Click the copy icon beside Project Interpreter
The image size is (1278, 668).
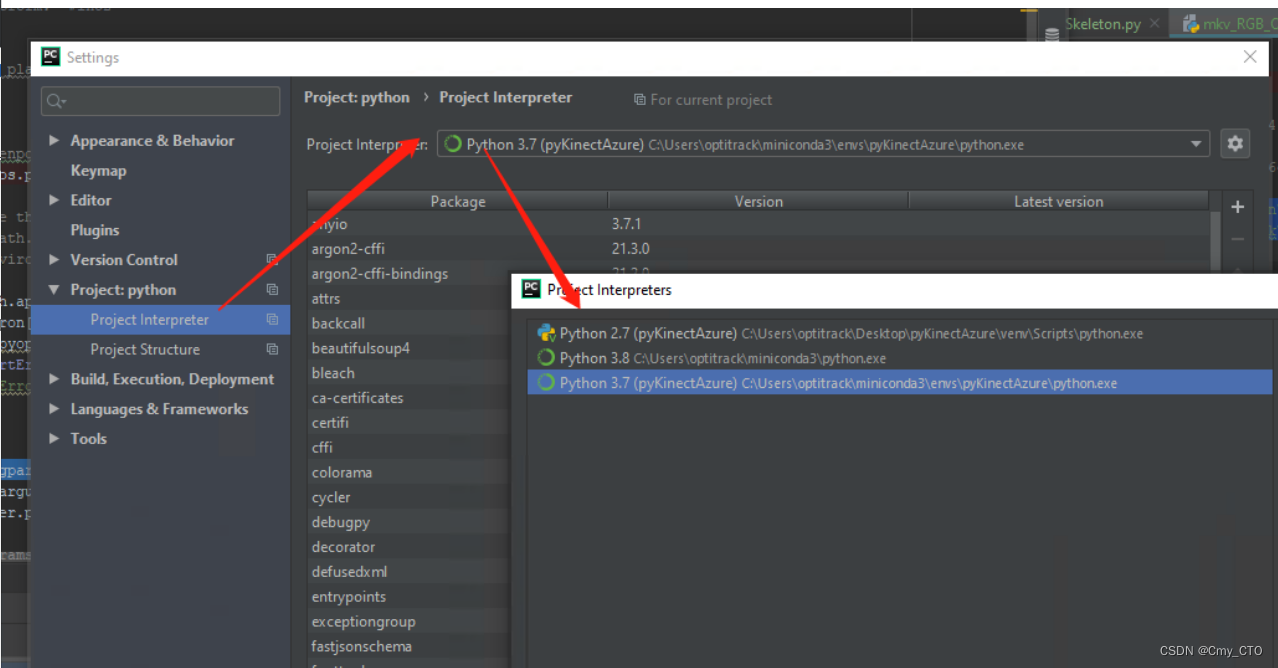272,320
